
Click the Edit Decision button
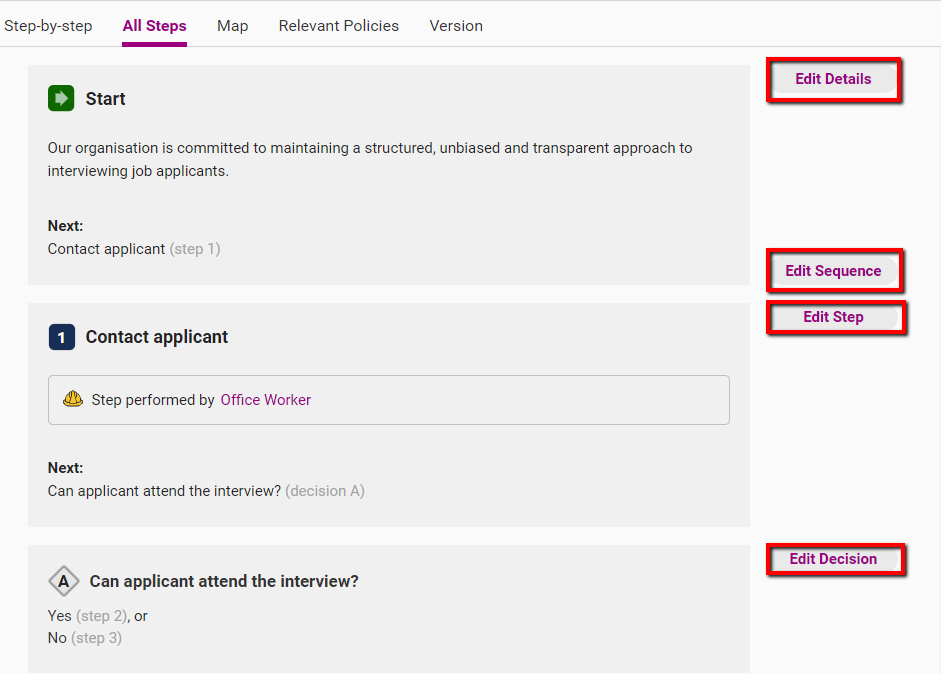pyautogui.click(x=834, y=559)
